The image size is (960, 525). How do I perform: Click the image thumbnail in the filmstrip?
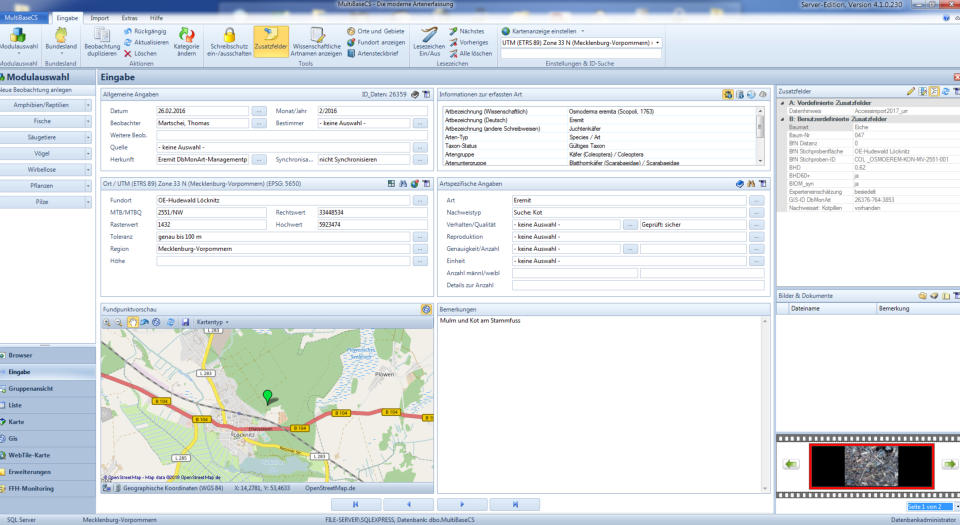tap(870, 464)
